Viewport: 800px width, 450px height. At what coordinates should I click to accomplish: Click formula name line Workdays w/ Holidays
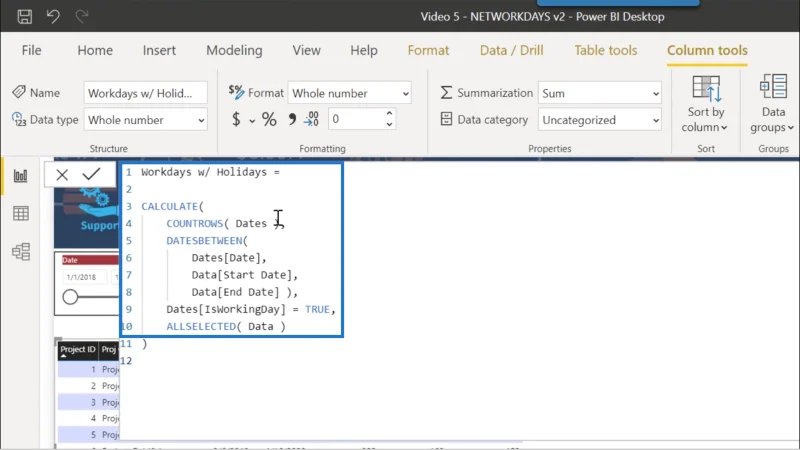pyautogui.click(x=210, y=172)
